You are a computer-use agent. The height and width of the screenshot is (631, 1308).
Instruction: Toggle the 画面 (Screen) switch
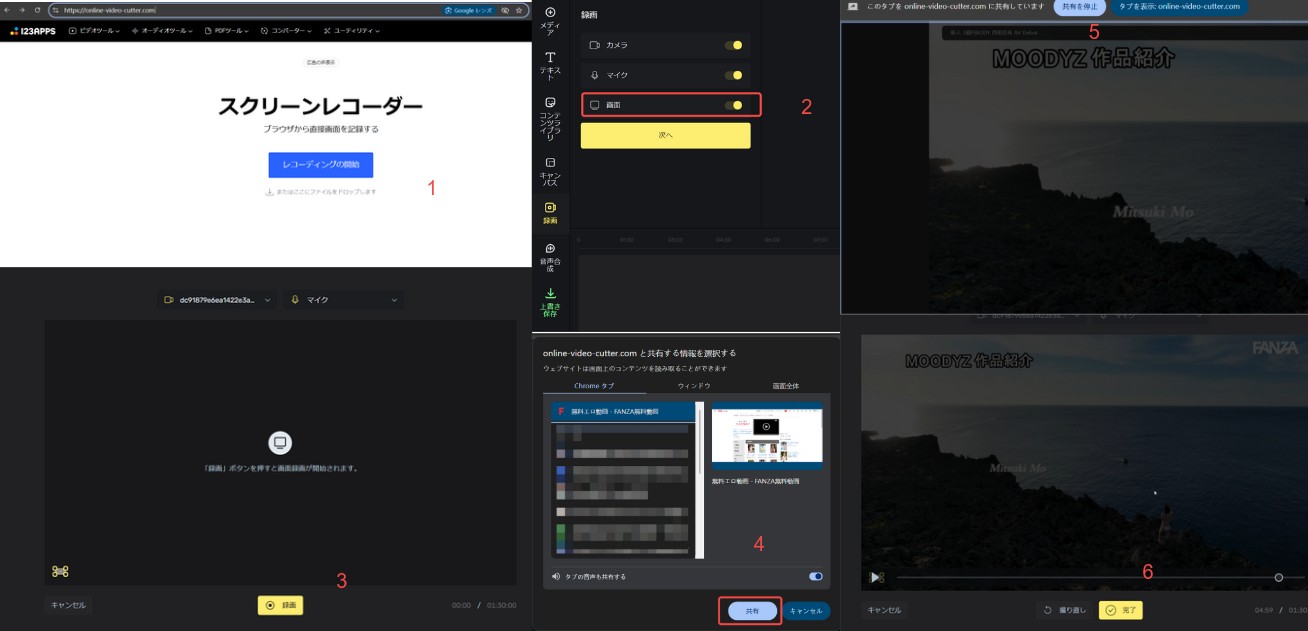pyautogui.click(x=733, y=105)
